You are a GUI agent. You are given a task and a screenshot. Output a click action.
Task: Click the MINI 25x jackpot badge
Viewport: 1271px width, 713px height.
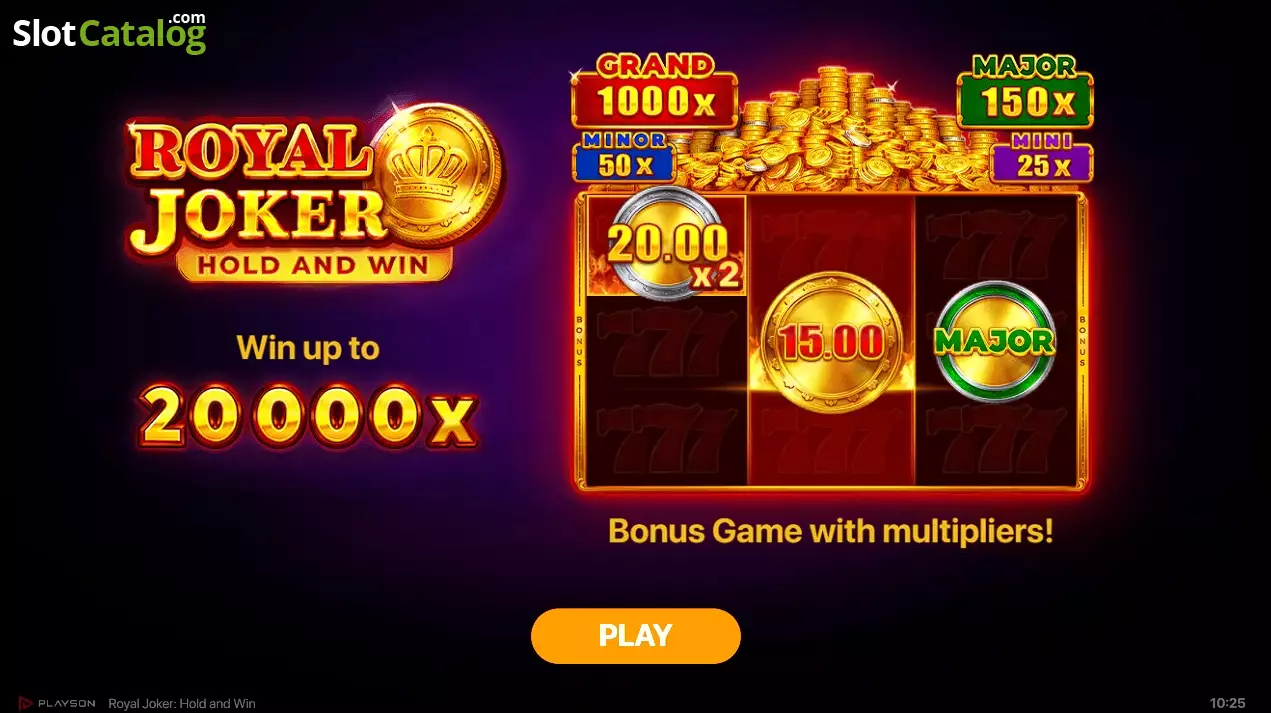[1042, 159]
